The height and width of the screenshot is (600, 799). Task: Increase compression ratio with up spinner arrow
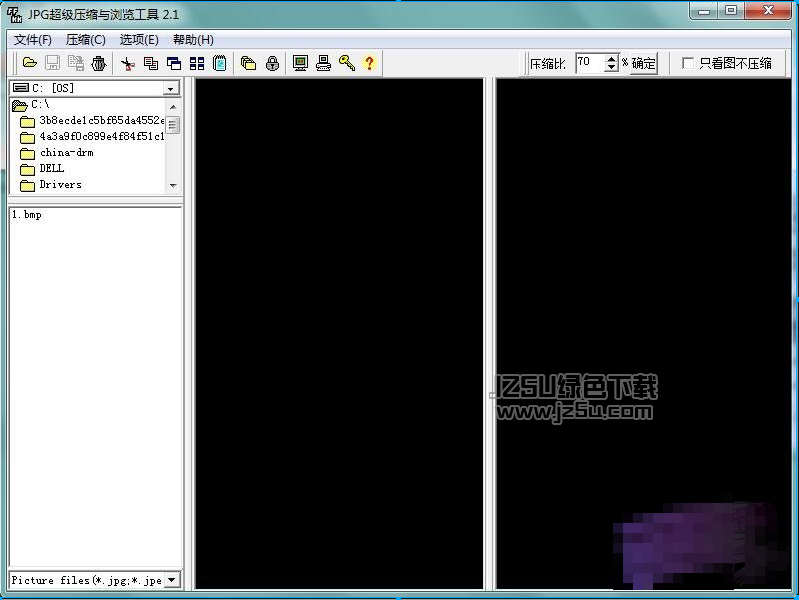pyautogui.click(x=611, y=59)
